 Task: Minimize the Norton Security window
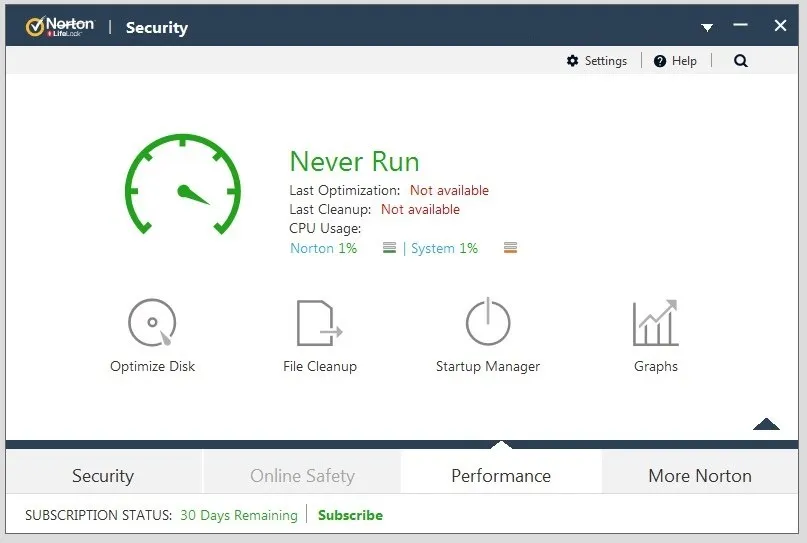click(x=740, y=24)
